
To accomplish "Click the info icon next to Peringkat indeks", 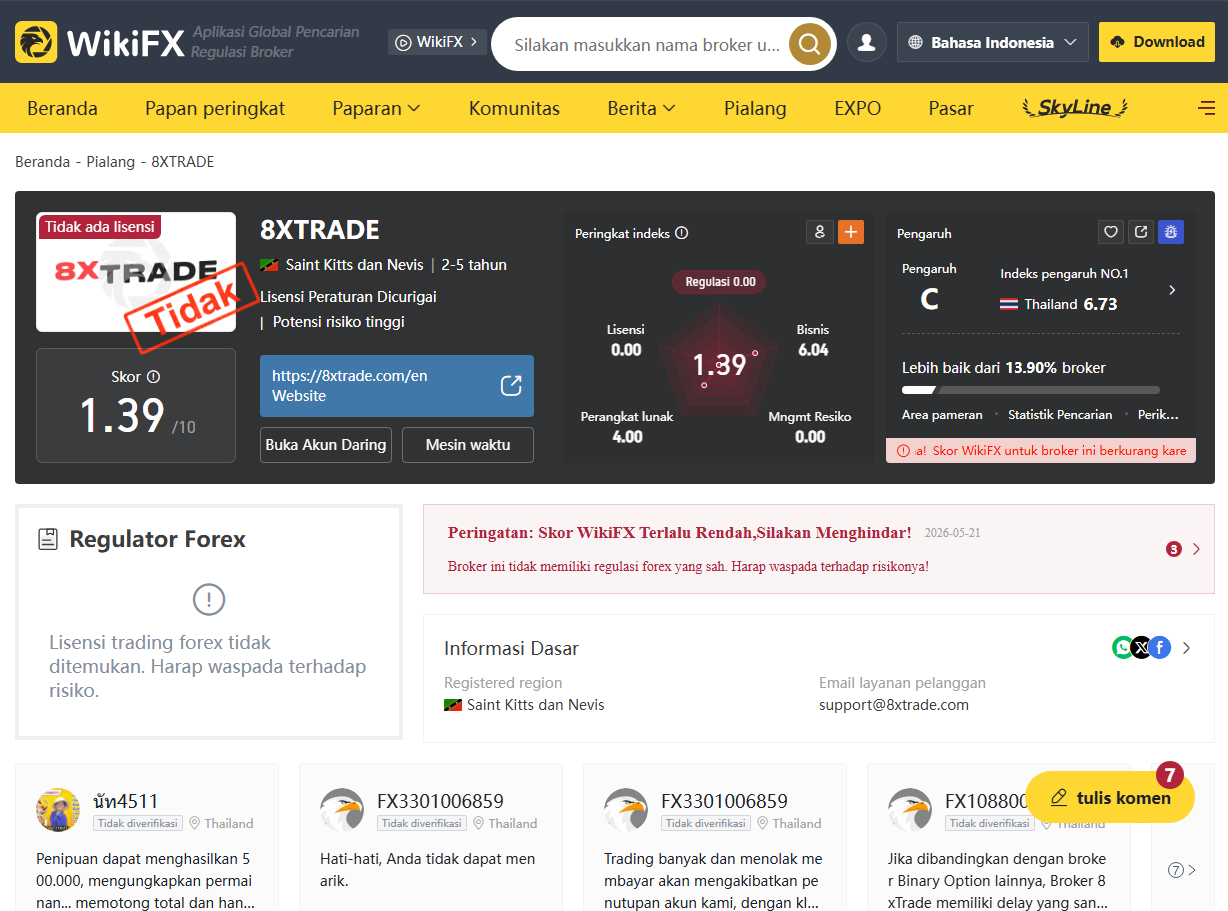I will click(682, 233).
